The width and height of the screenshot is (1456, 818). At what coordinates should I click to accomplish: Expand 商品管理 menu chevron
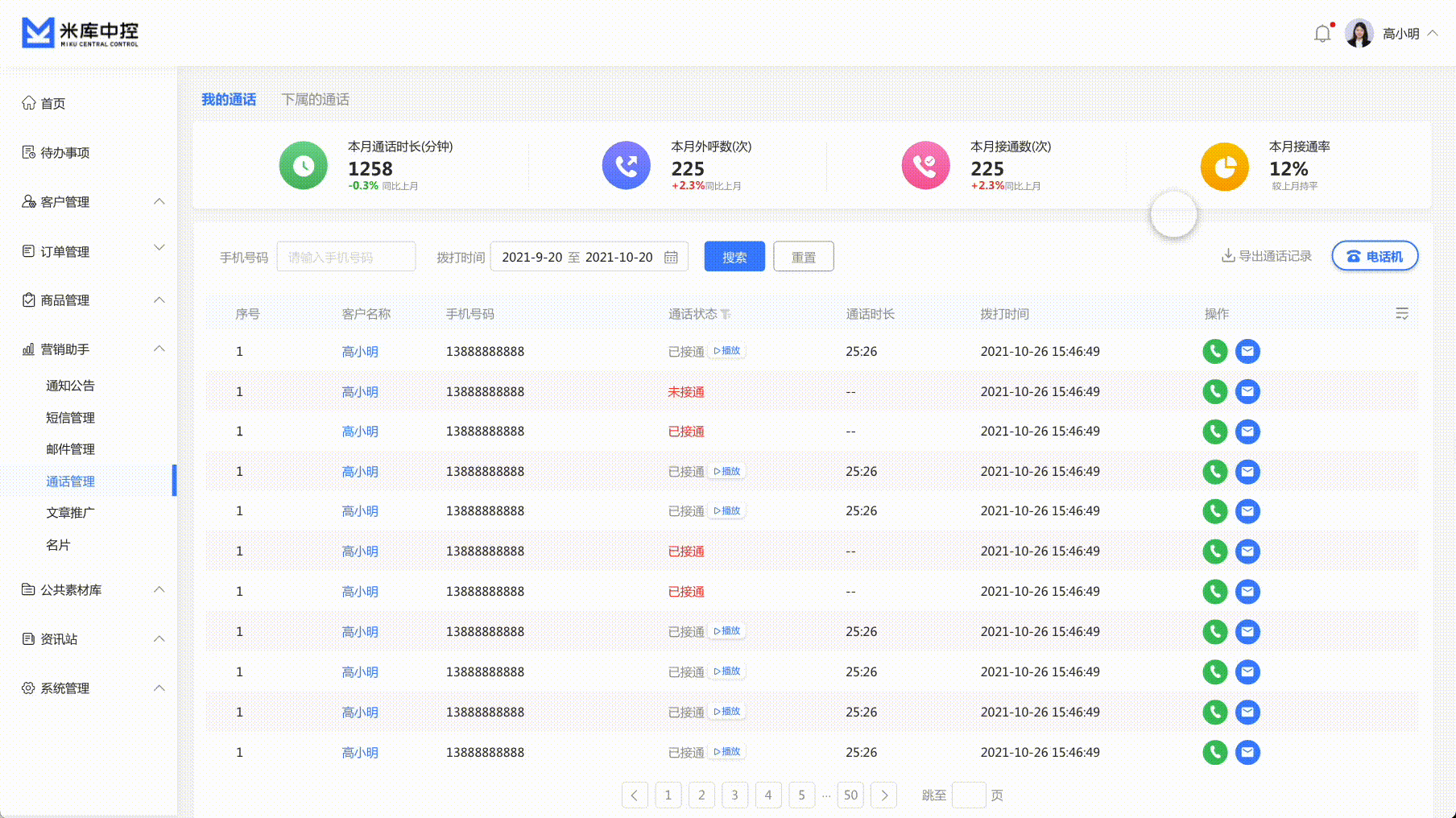click(x=159, y=300)
